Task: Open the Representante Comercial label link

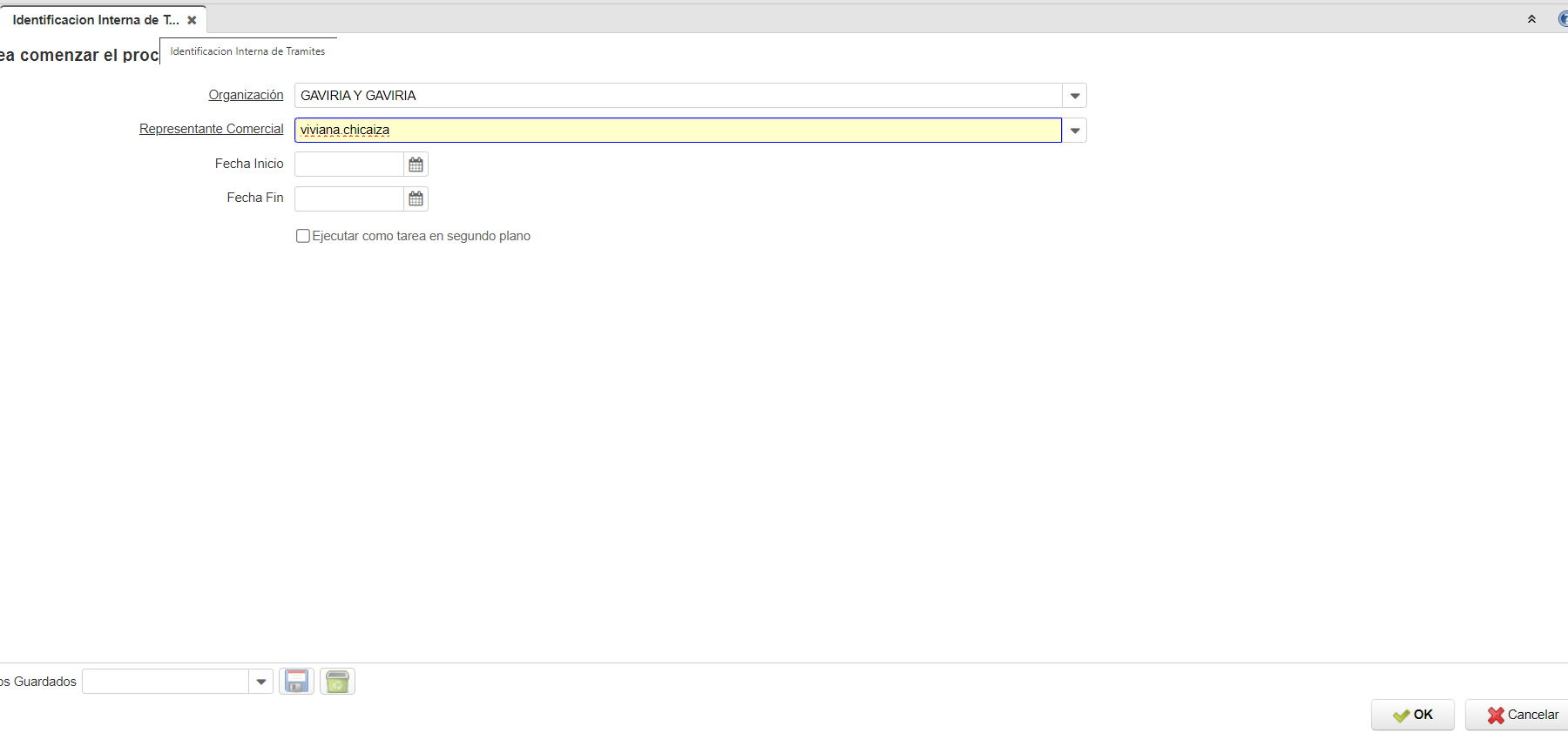Action: pyautogui.click(x=212, y=129)
